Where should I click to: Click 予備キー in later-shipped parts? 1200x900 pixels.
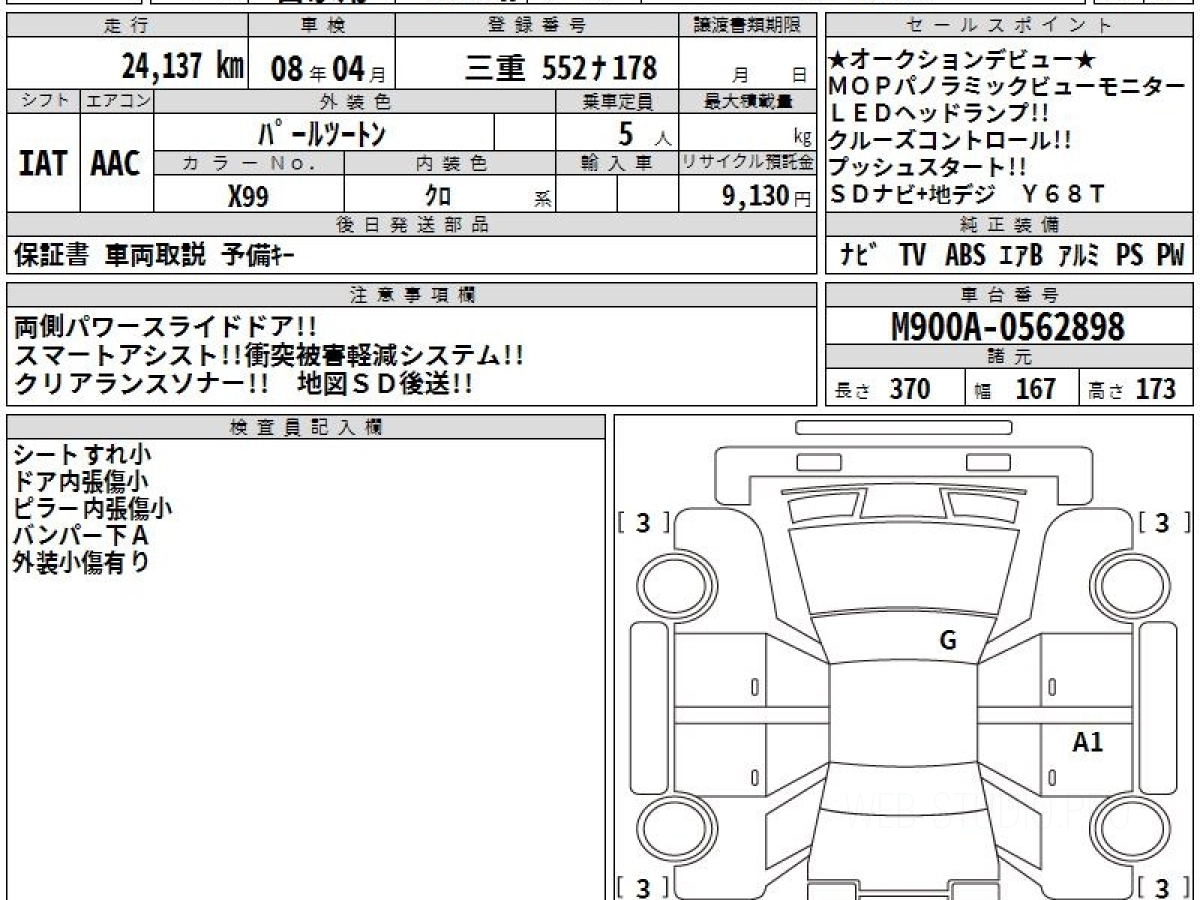(x=258, y=255)
